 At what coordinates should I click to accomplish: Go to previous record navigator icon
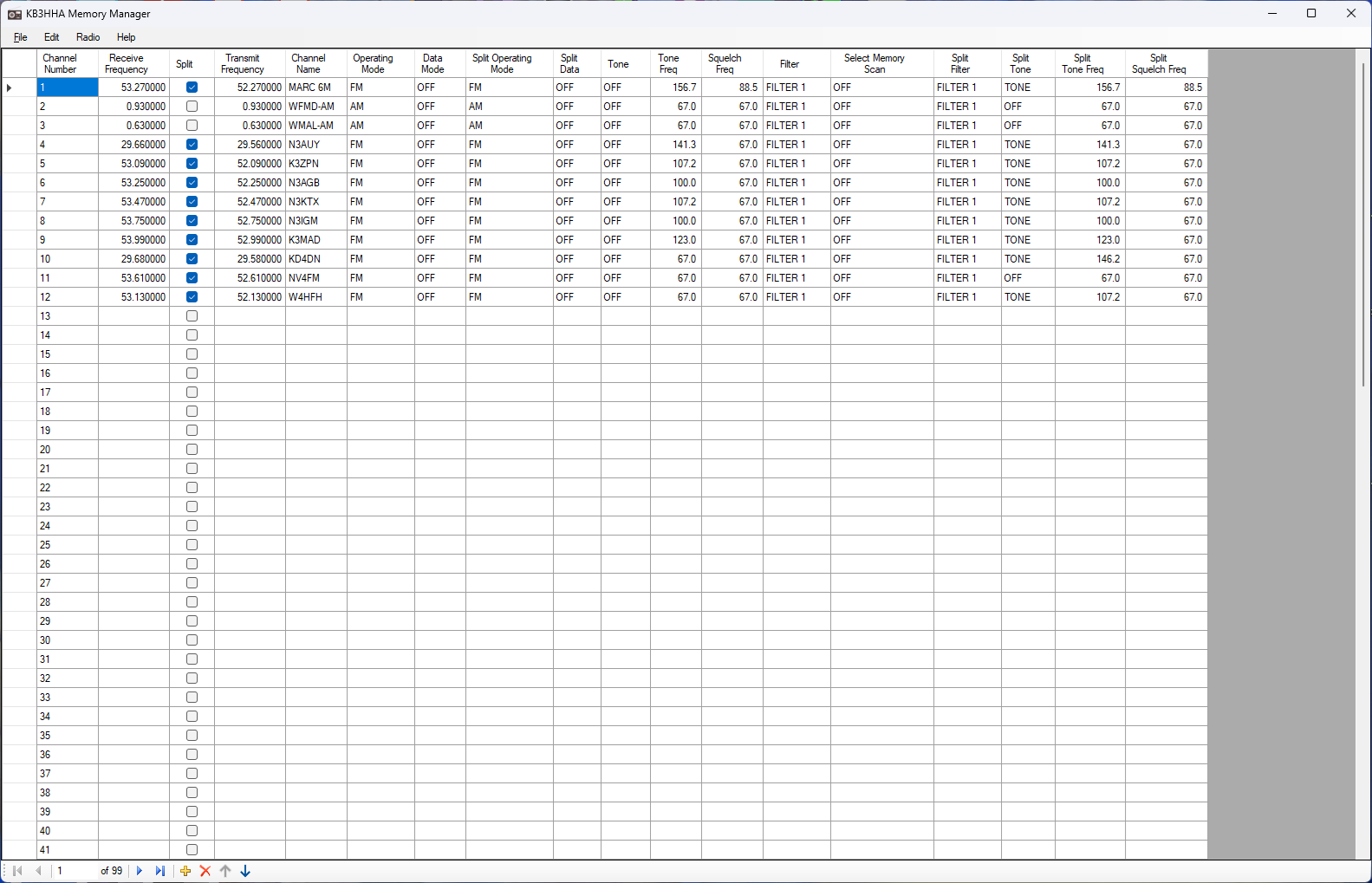coord(38,871)
